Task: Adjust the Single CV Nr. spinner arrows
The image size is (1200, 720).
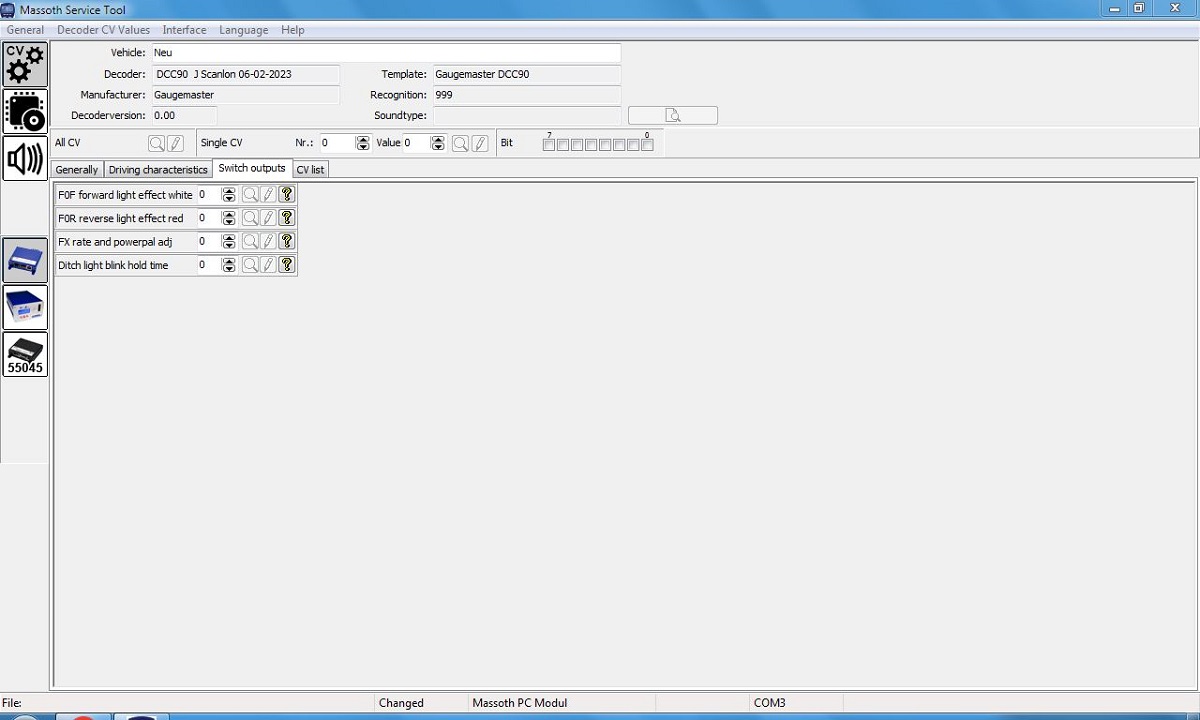Action: coord(363,143)
